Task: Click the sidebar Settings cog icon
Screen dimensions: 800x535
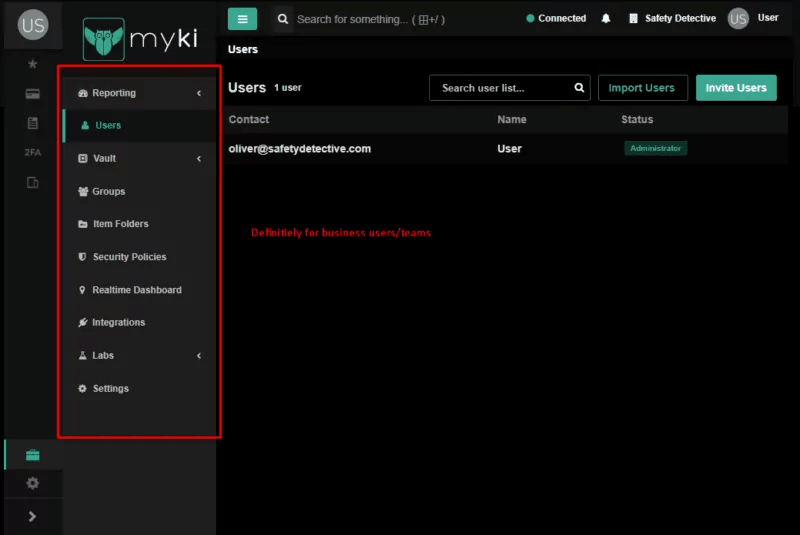Action: pyautogui.click(x=82, y=389)
